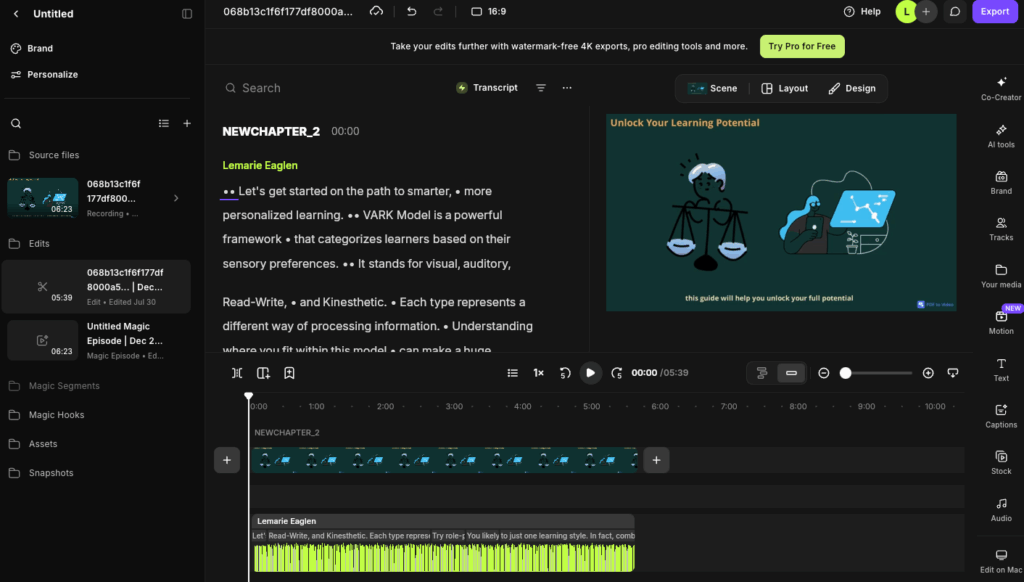Open the Transcript mode dropdown
1024x582 pixels.
487,88
